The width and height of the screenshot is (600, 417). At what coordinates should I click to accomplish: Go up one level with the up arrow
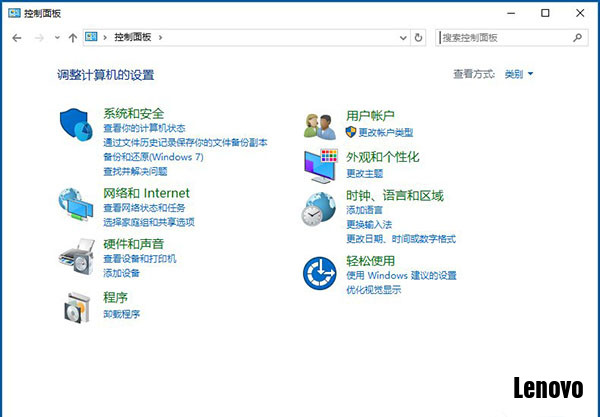click(73, 37)
